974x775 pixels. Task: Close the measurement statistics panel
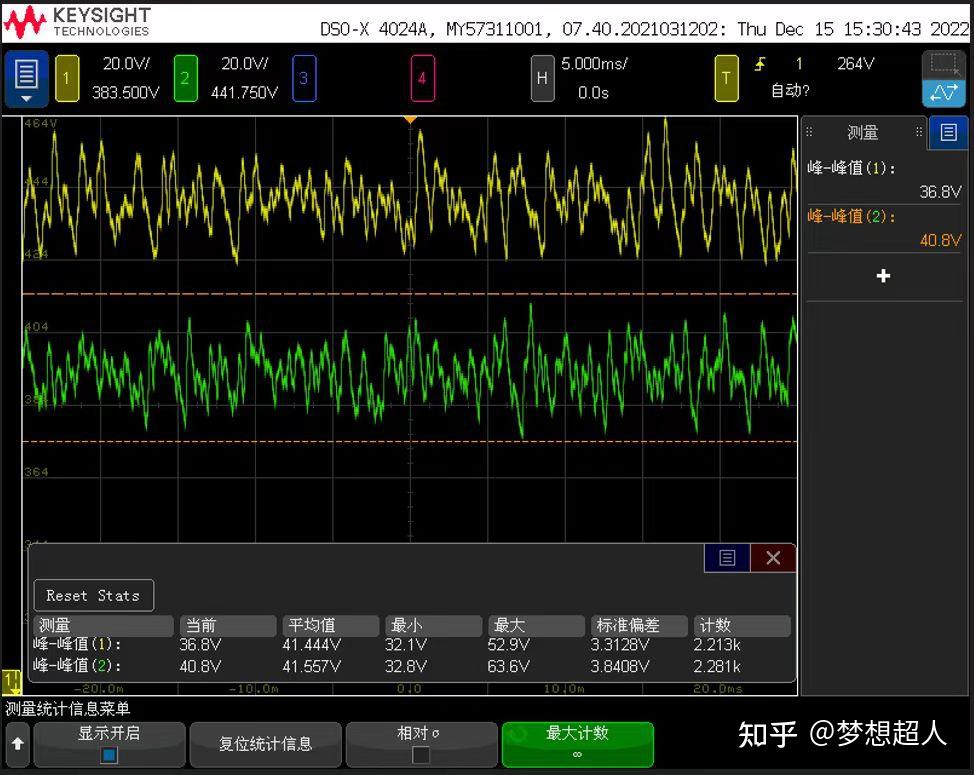(x=773, y=558)
